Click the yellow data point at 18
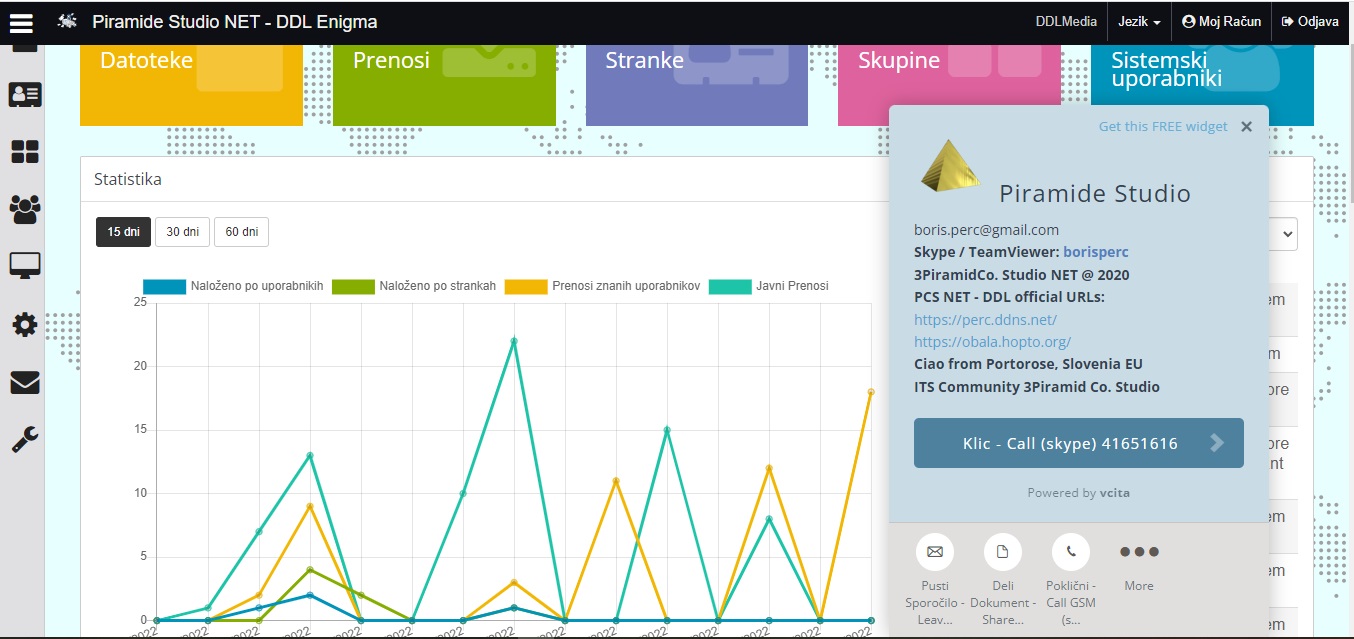This screenshot has width=1354, height=639. (x=871, y=392)
